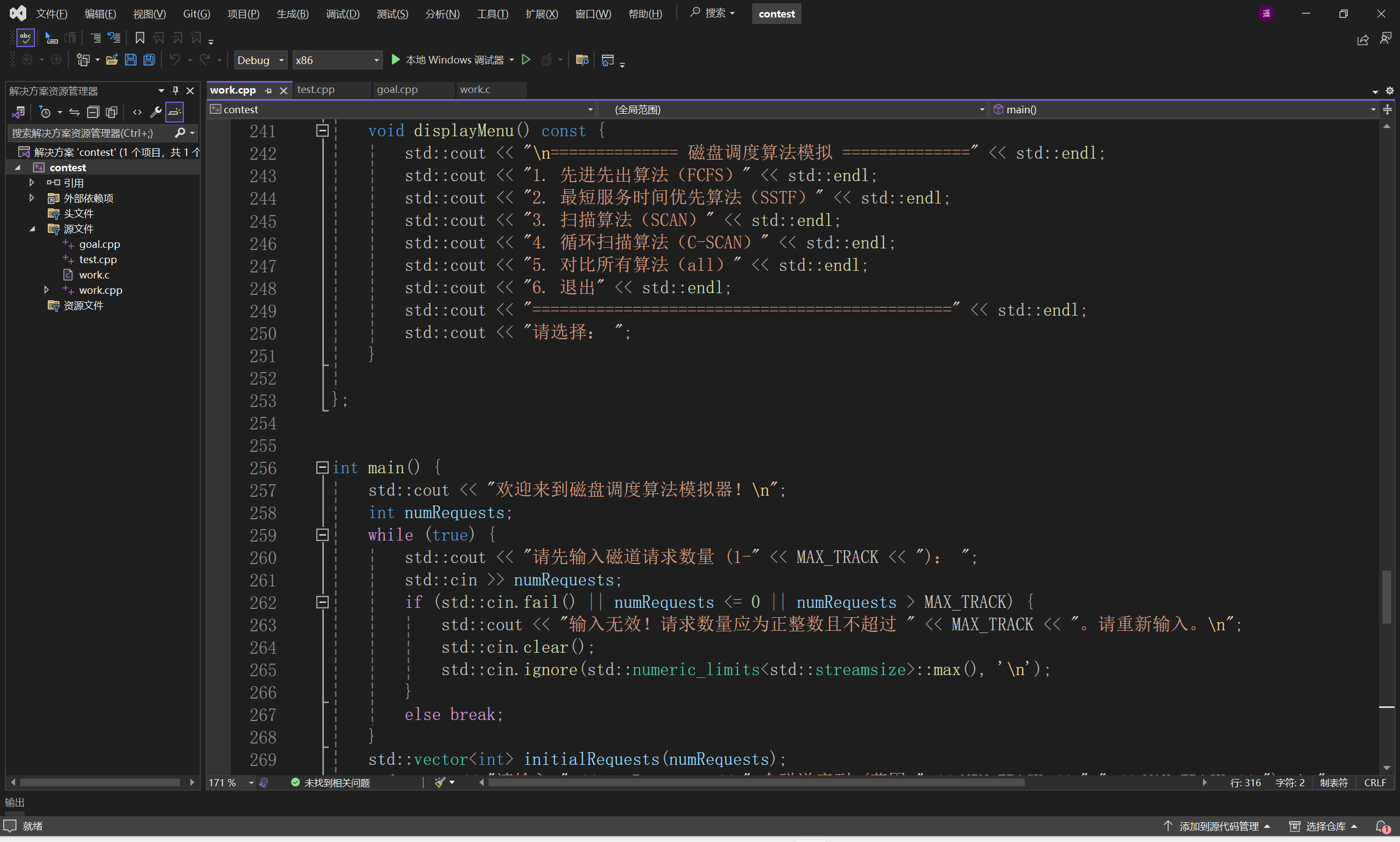Switch to the goal.cpp tab

coord(397,90)
